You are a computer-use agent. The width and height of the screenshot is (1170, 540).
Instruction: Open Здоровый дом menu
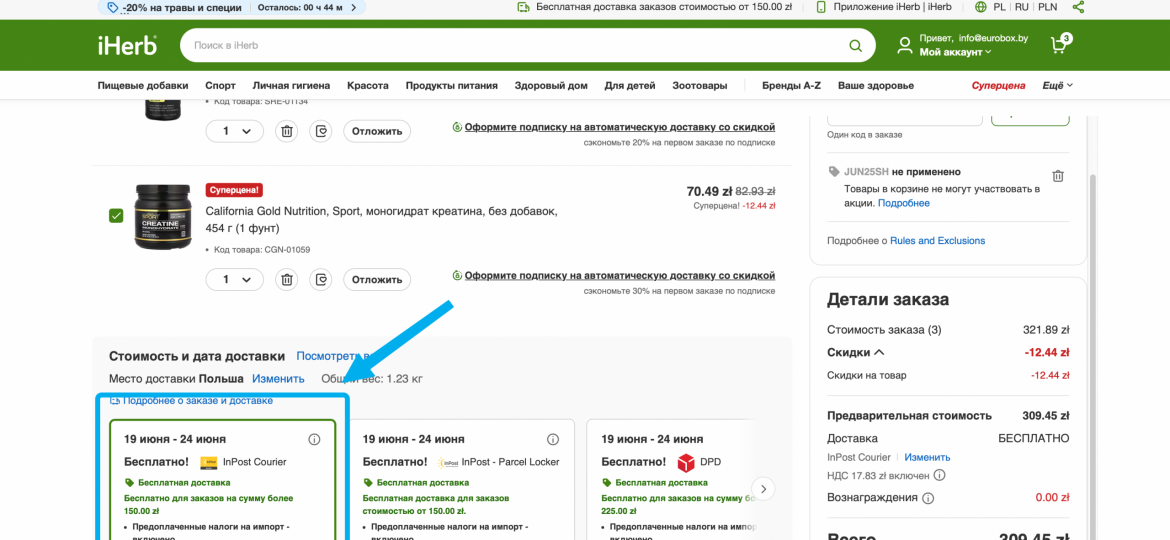point(551,86)
